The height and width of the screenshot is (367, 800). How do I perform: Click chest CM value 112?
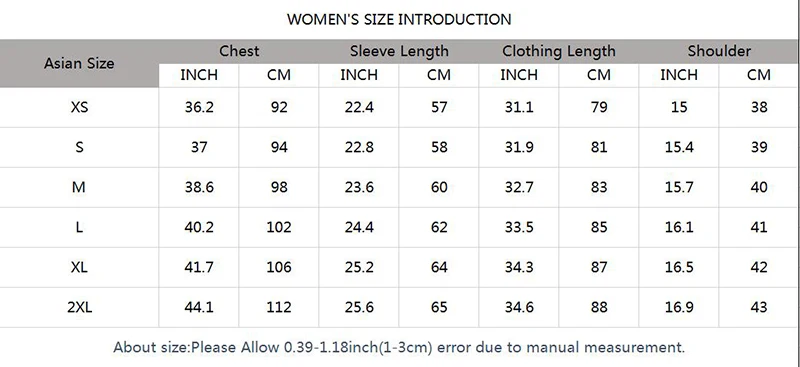279,307
